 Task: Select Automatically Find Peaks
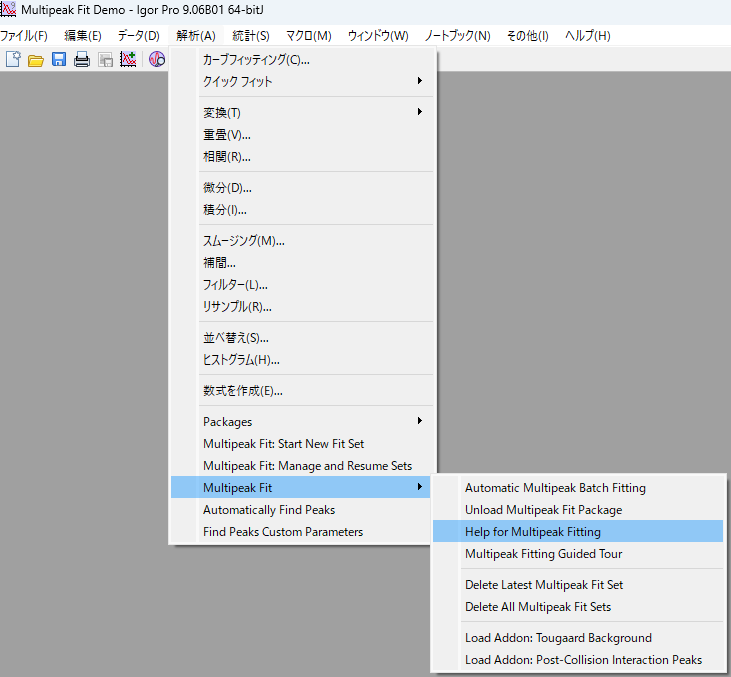[301, 510]
